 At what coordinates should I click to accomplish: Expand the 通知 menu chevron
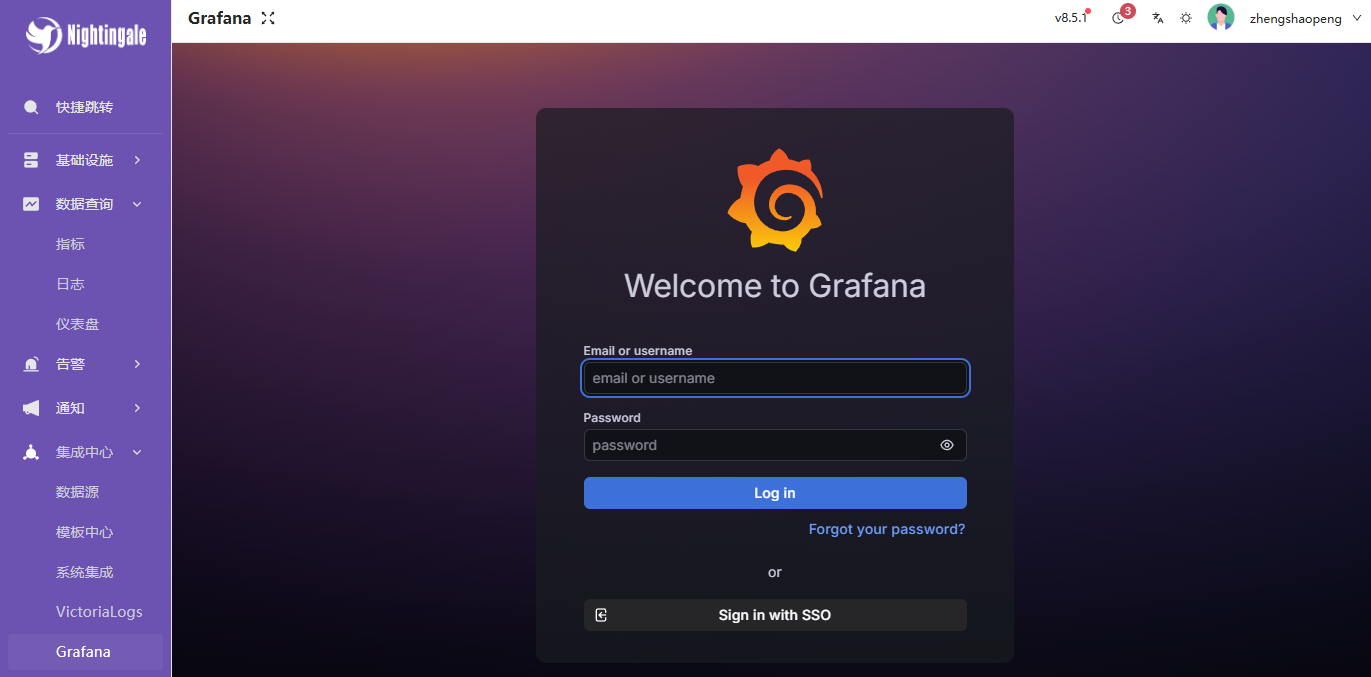click(x=137, y=408)
